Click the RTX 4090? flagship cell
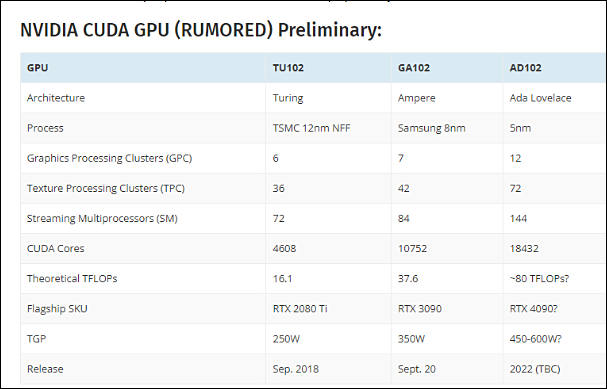 533,309
